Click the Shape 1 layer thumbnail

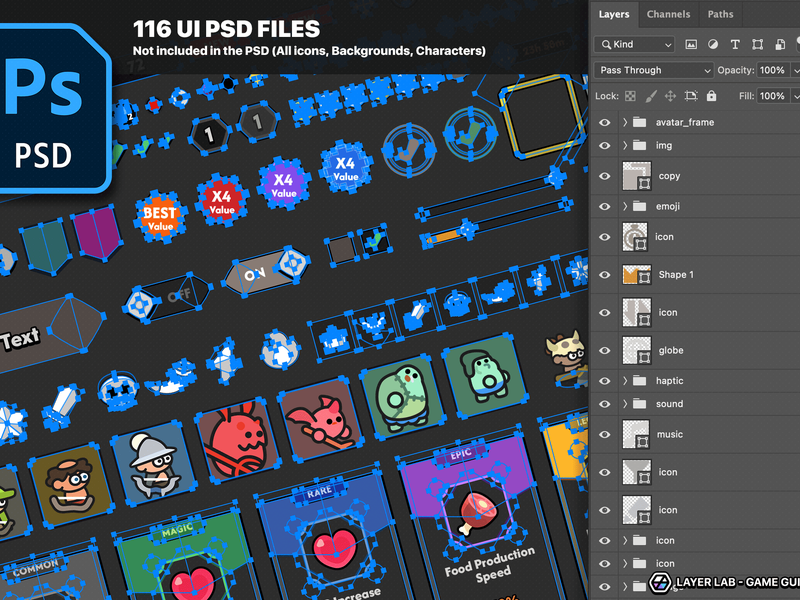[637, 274]
